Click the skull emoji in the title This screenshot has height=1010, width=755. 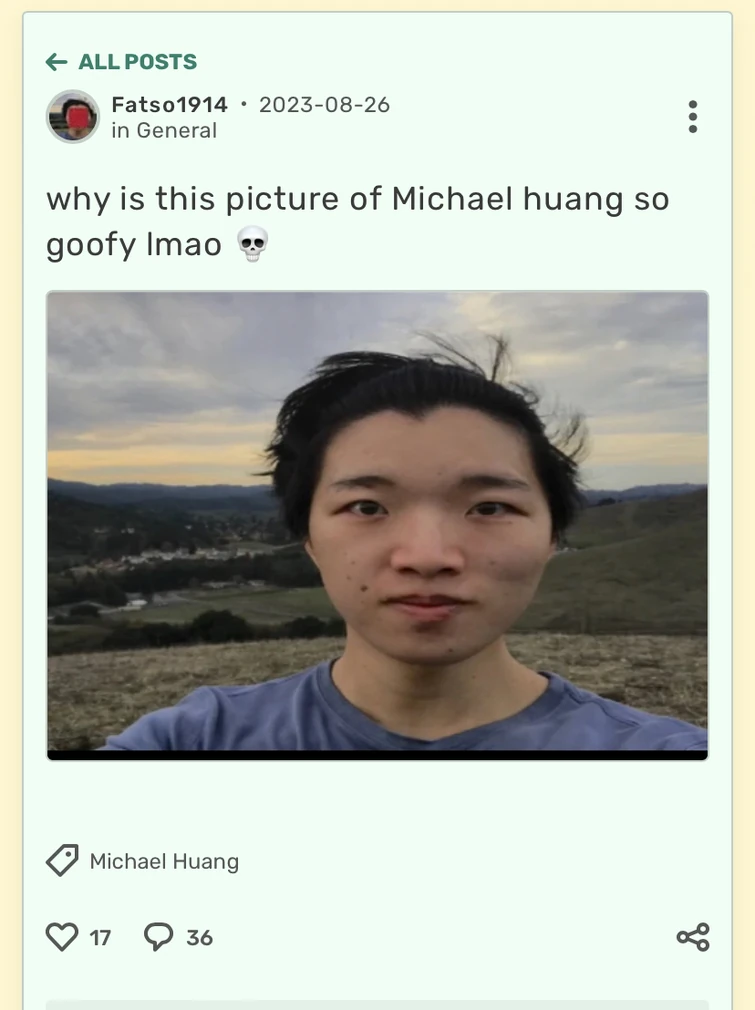click(253, 244)
